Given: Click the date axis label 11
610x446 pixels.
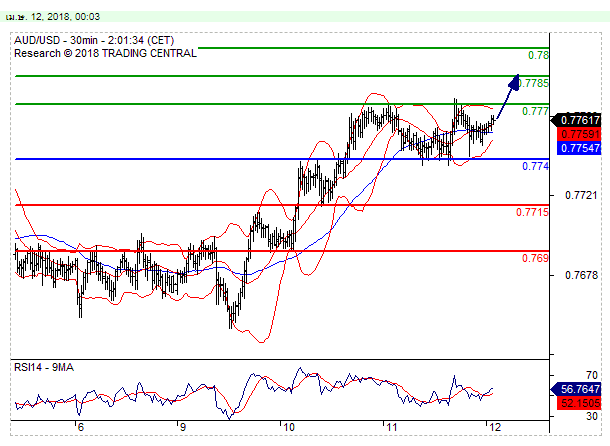Looking at the screenshot, I should (x=391, y=428).
